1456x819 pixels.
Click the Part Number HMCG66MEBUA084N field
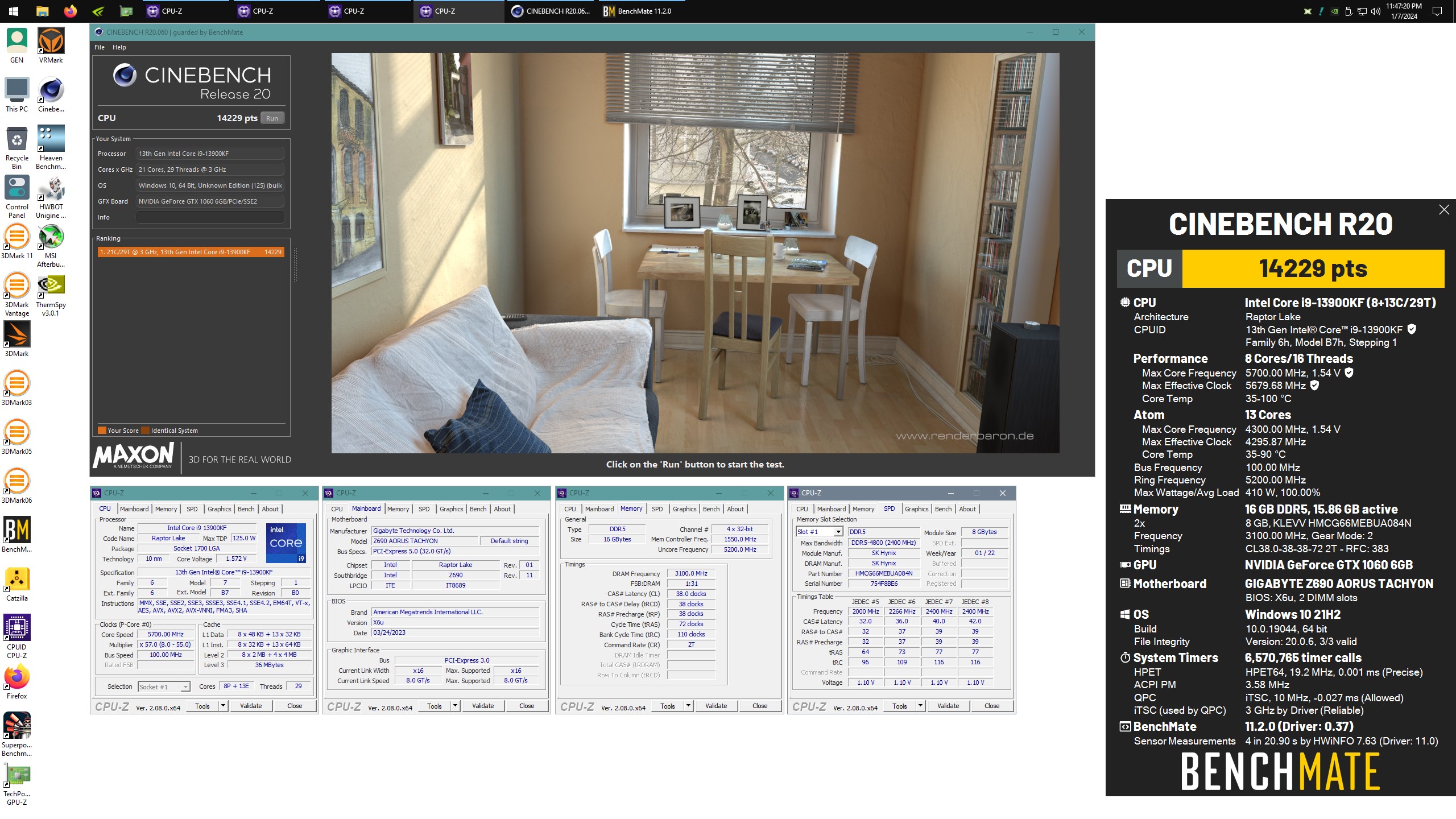pos(884,573)
